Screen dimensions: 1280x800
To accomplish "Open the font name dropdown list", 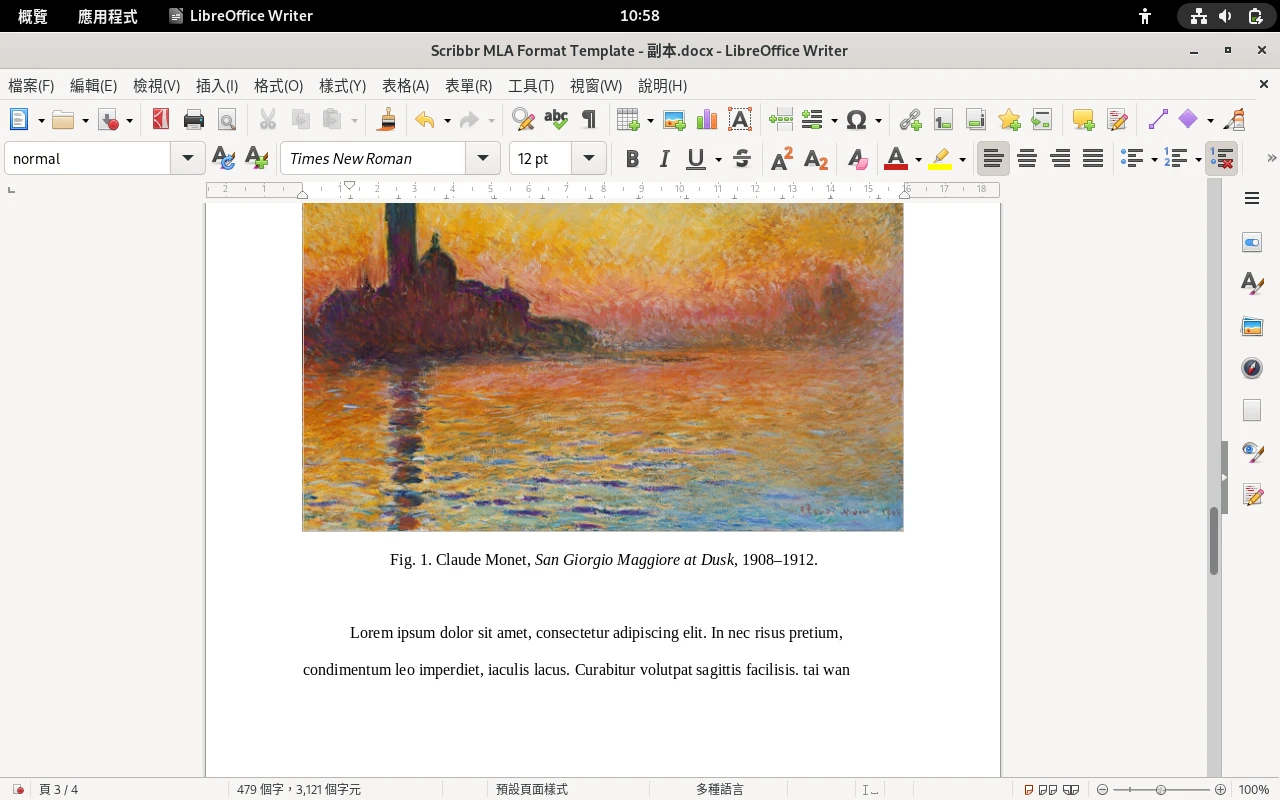I will tap(483, 159).
